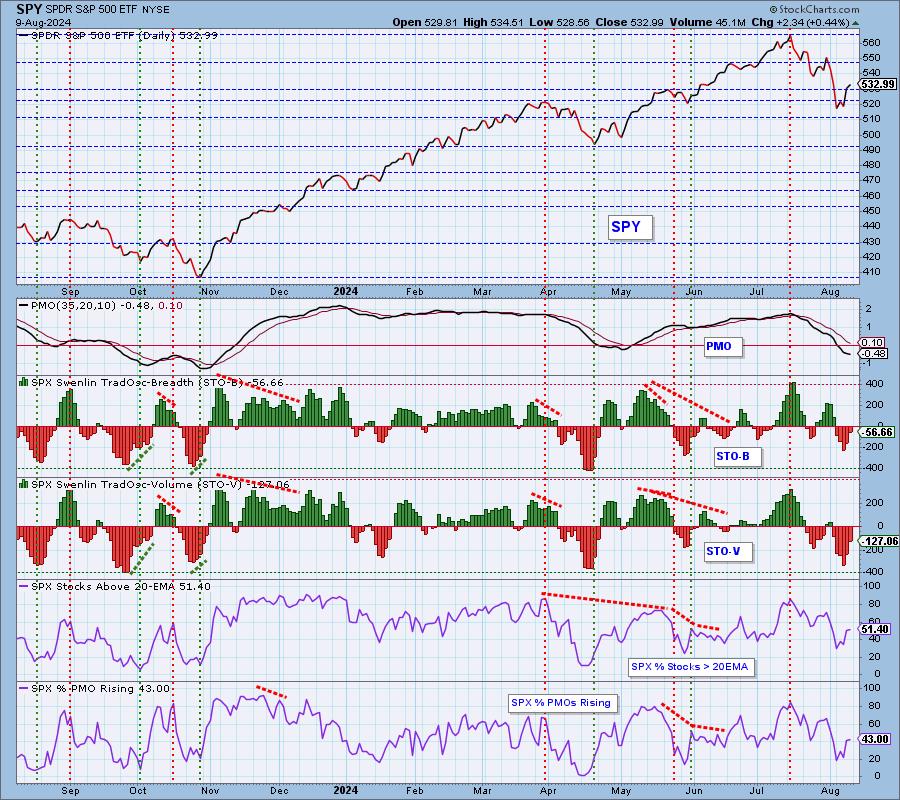Viewport: 900px width, 800px height.
Task: Click the 410 price axis label
Action: pyautogui.click(x=872, y=272)
